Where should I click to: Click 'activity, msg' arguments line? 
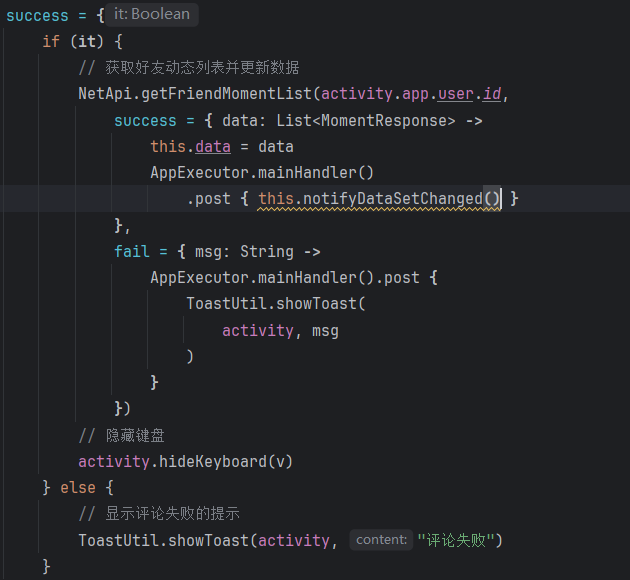pos(280,331)
